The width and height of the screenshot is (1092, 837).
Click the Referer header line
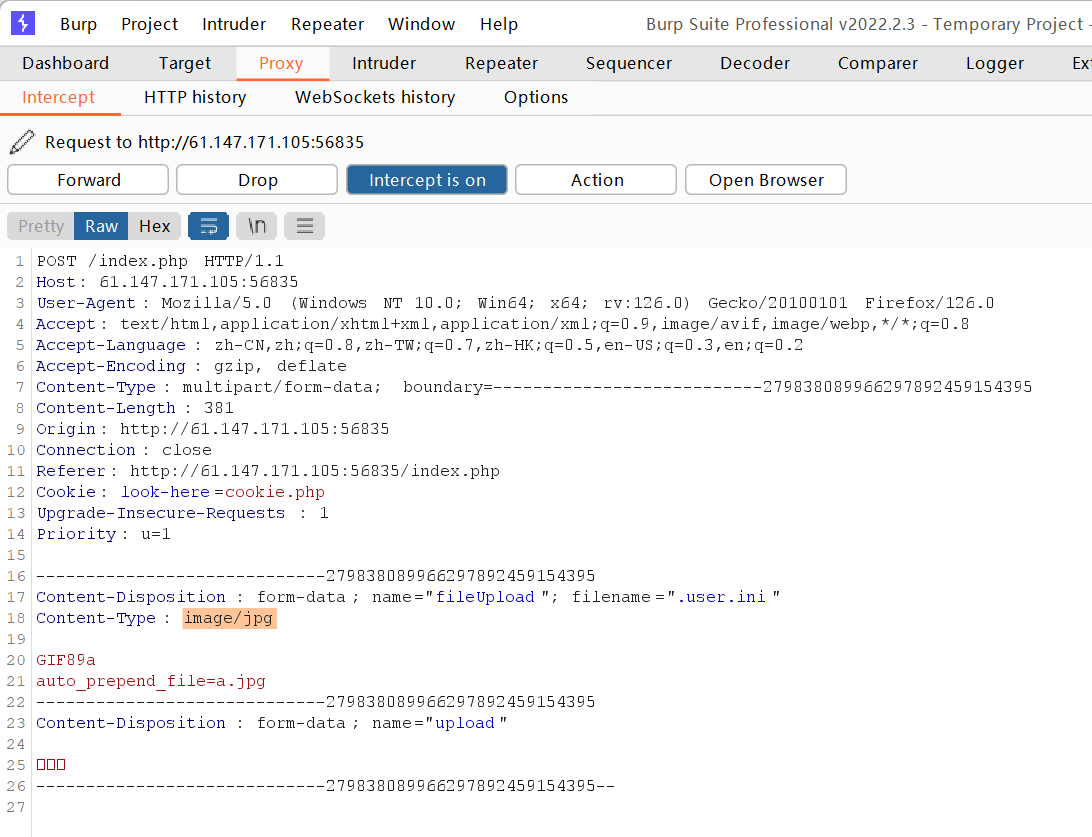[x=268, y=471]
